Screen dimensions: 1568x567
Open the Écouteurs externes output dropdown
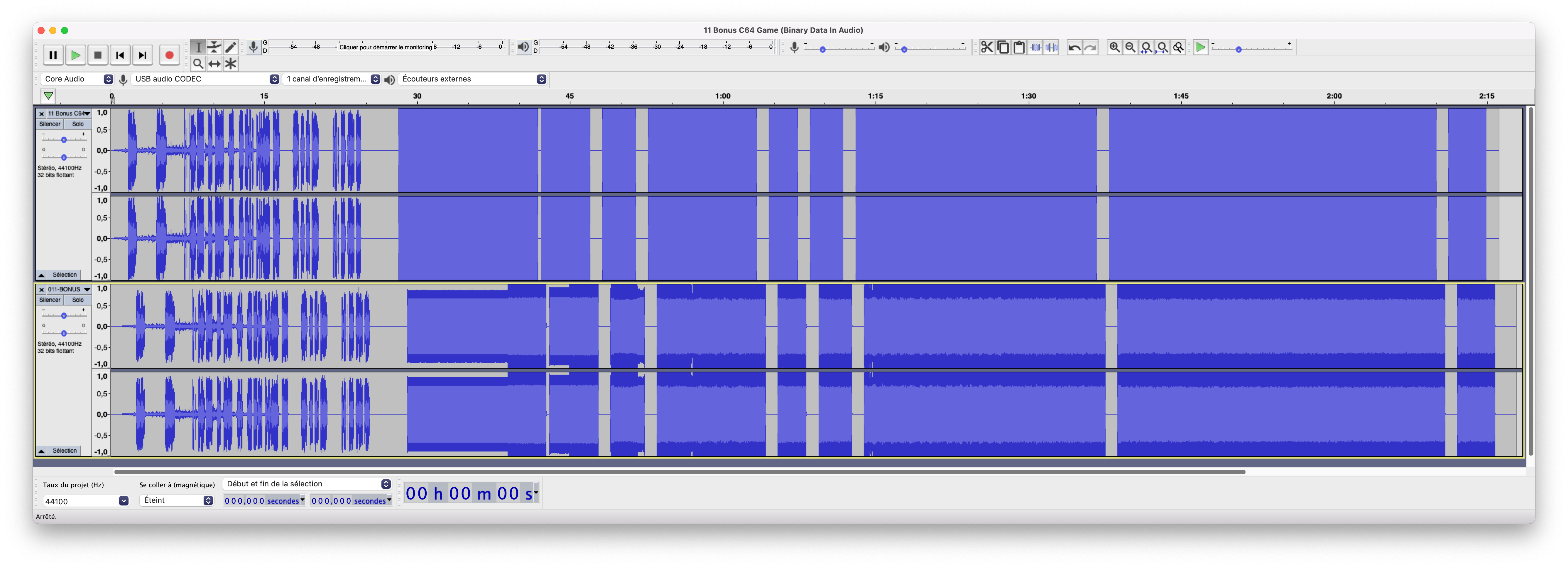tap(472, 79)
